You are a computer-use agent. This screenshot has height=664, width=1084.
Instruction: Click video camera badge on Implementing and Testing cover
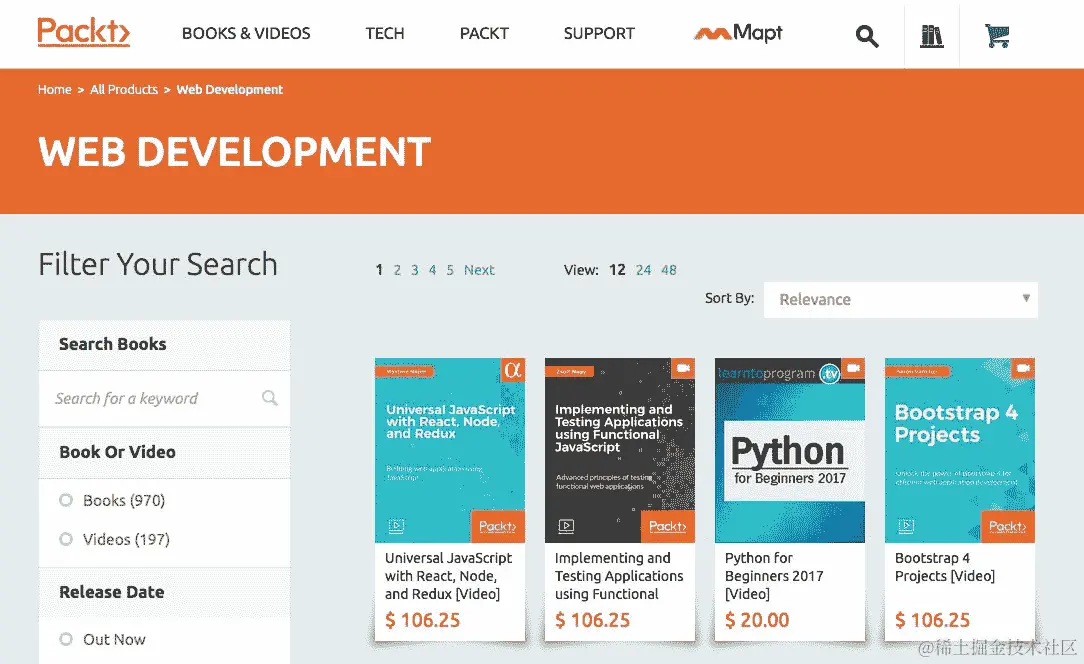click(x=683, y=368)
